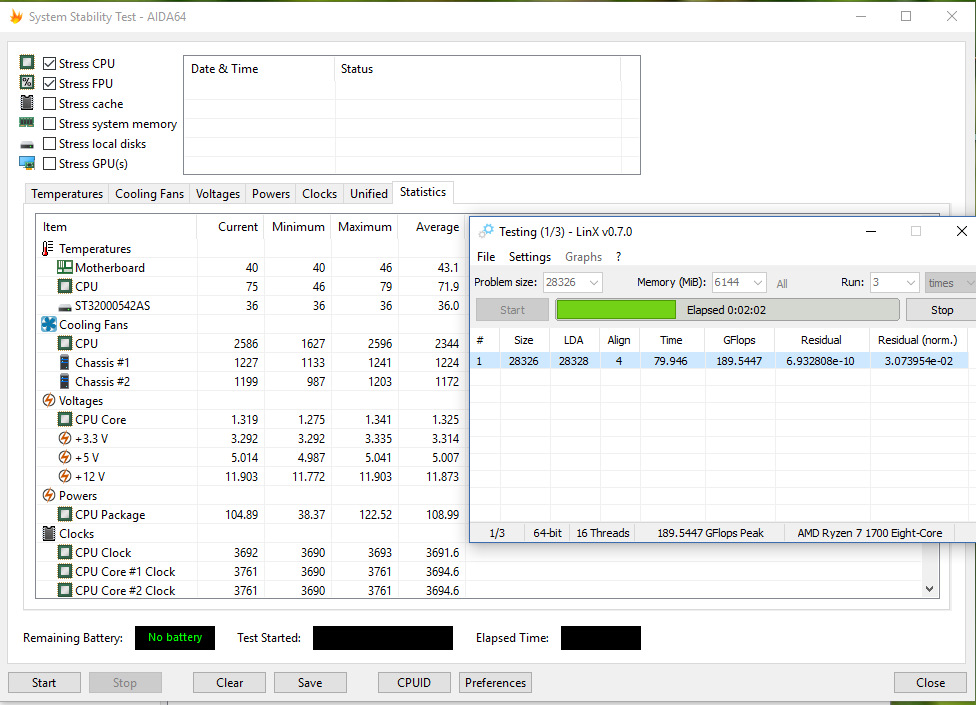
Task: Click the Voltages category lightning icon
Action: [48, 401]
